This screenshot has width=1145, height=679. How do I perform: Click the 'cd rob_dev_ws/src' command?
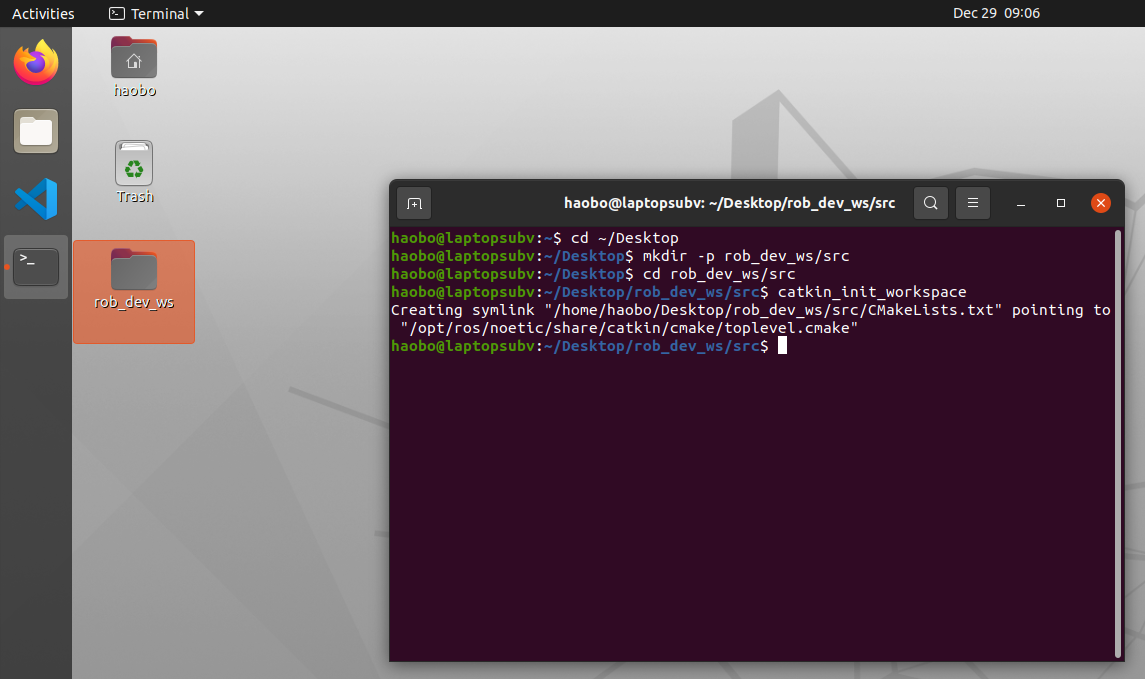[719, 274]
